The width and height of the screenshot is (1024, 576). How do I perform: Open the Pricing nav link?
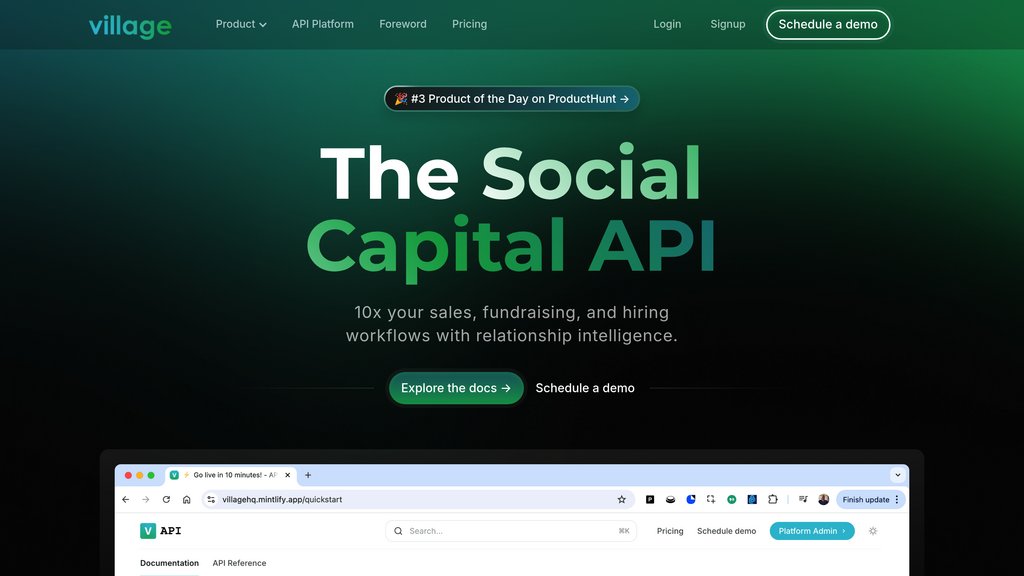470,24
